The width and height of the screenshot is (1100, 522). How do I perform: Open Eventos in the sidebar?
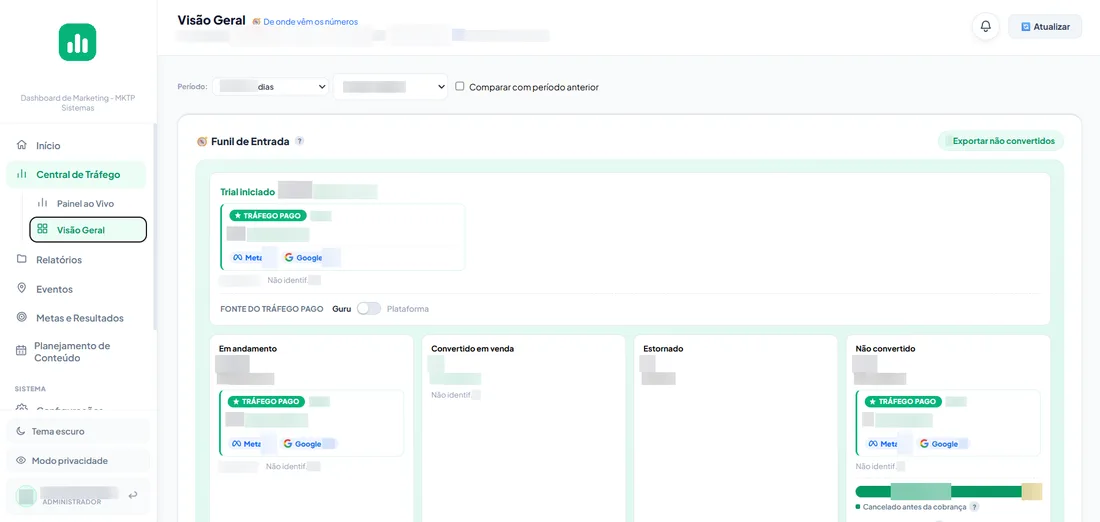[x=77, y=289]
